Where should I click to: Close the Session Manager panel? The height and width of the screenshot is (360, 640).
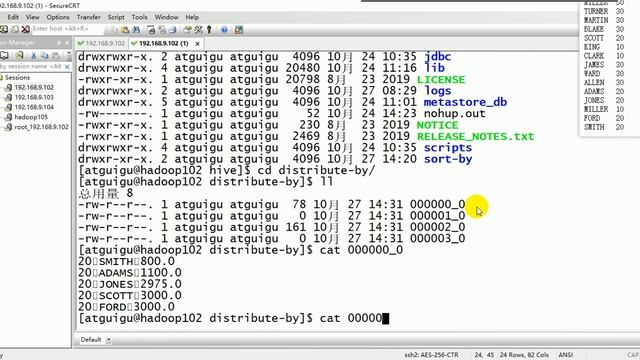pyautogui.click(x=67, y=42)
